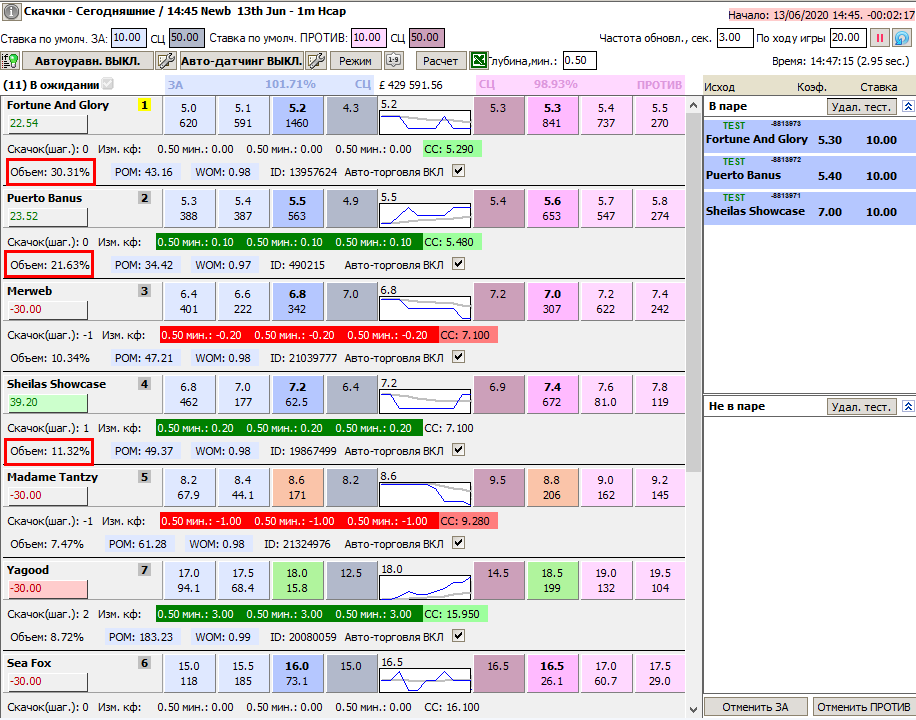Click saddle number 5 badge for Madame Tantzy

(x=144, y=477)
